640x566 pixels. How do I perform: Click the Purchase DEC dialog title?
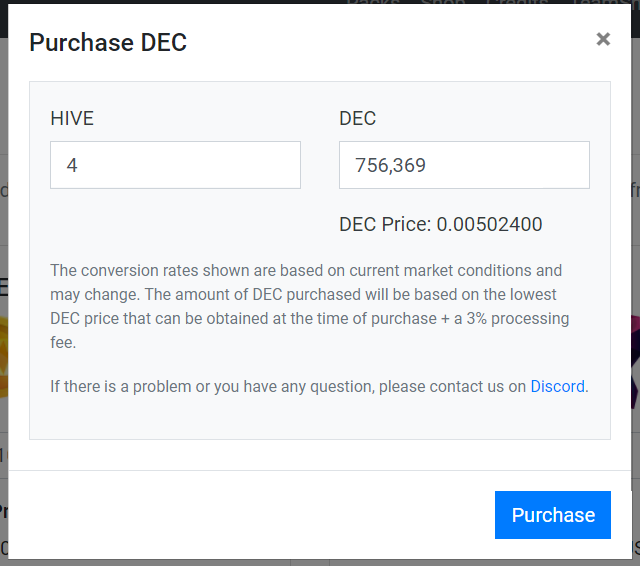pos(108,42)
